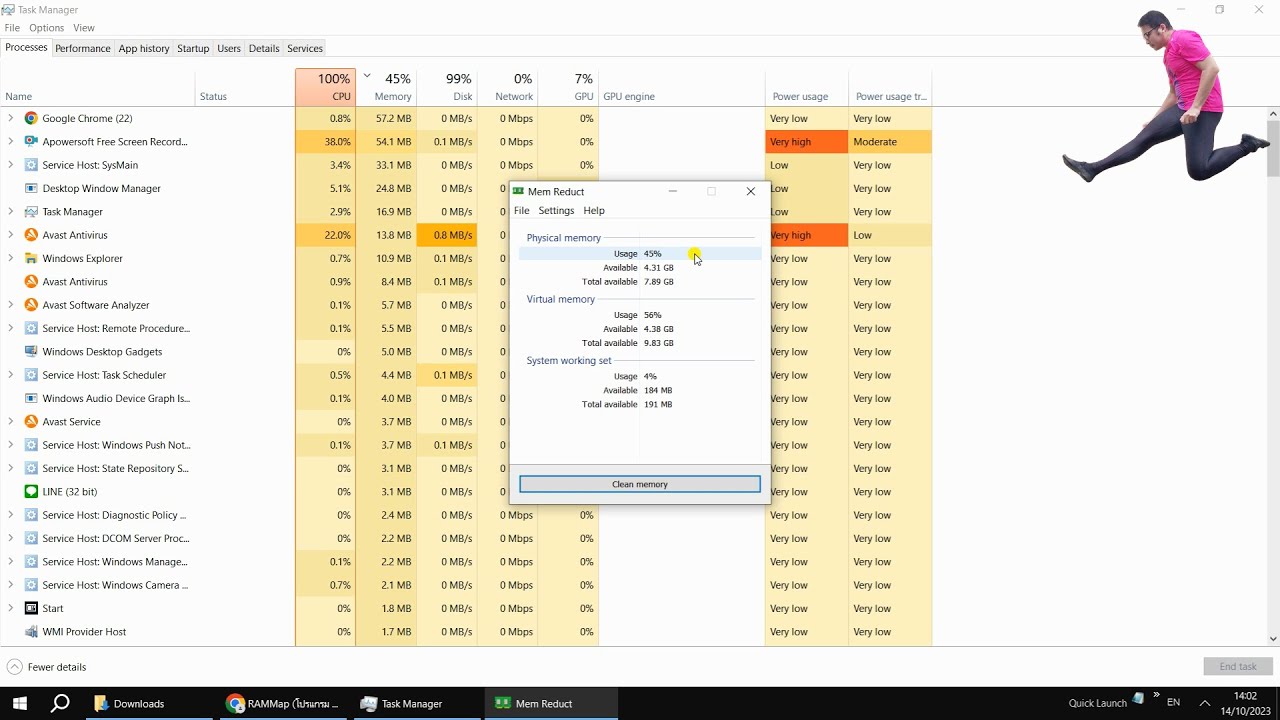The height and width of the screenshot is (720, 1280).
Task: Sort processes by Name column header
Action: [x=98, y=87]
